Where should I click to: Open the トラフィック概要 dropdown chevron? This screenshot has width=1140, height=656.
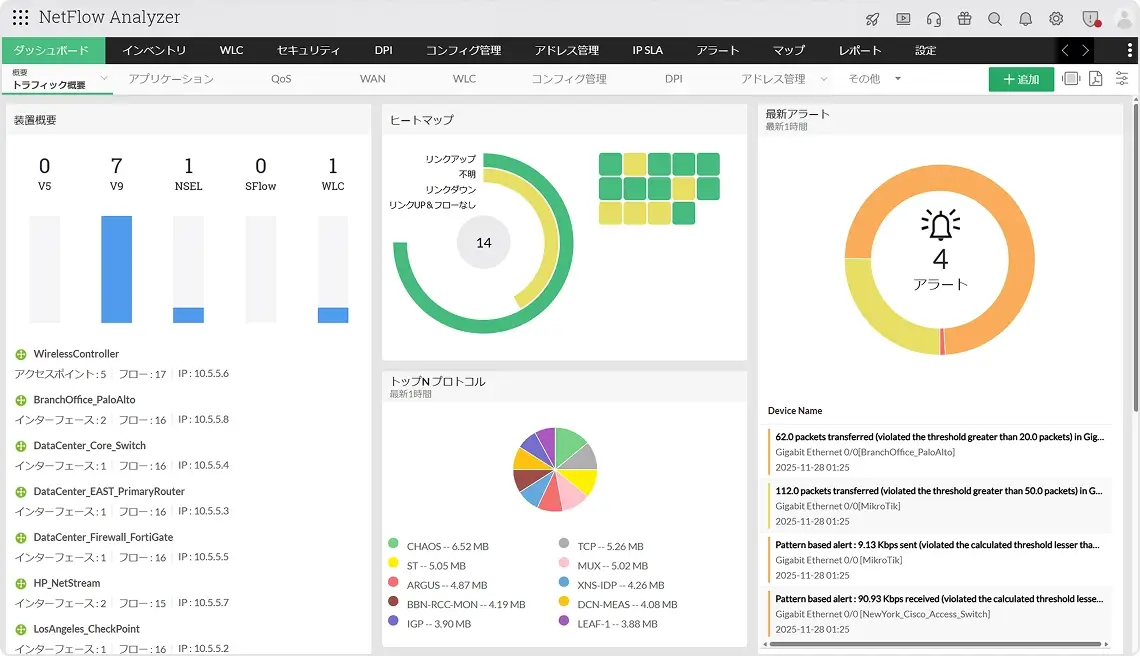(104, 78)
